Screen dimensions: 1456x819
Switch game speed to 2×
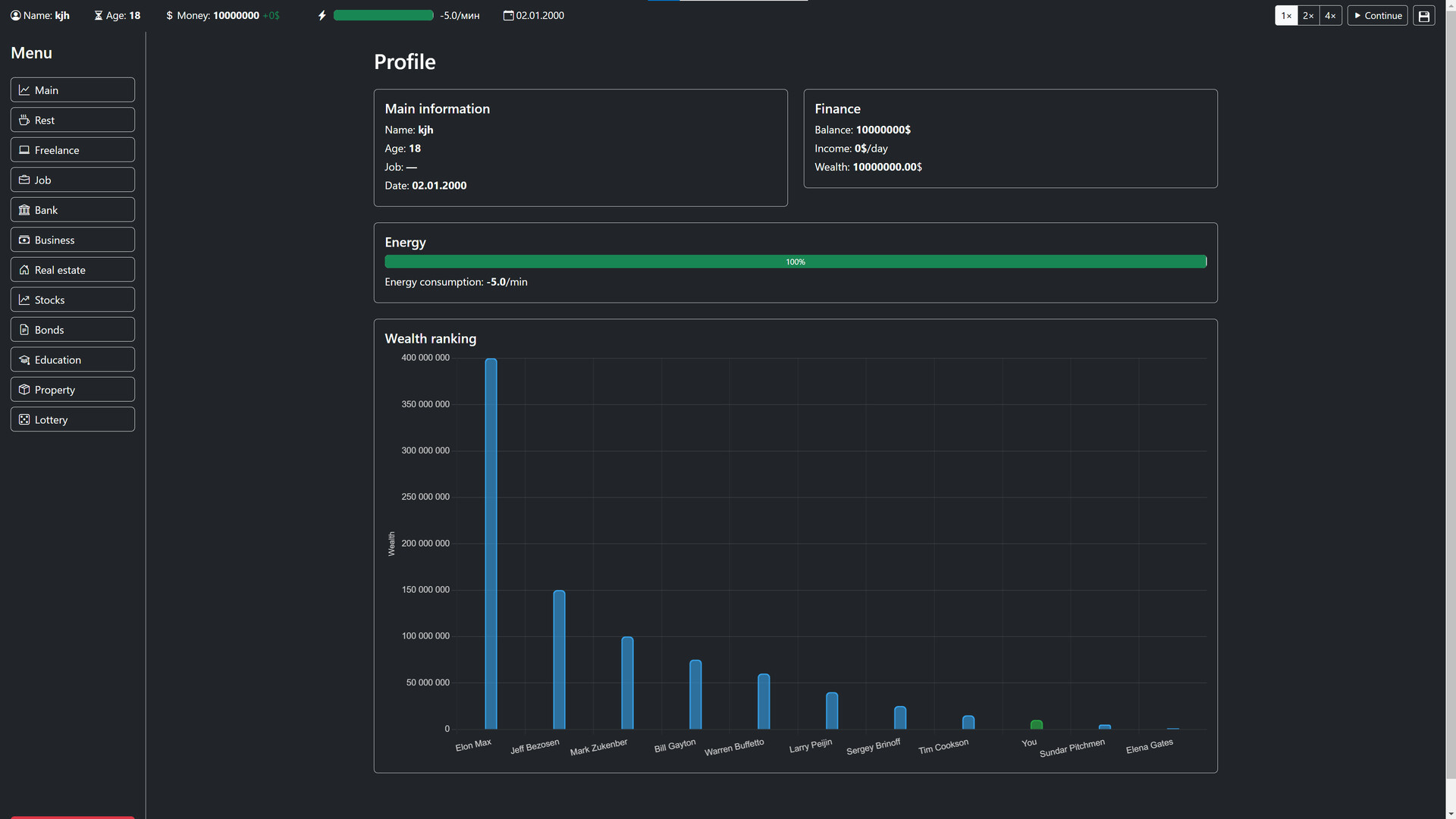coord(1308,16)
